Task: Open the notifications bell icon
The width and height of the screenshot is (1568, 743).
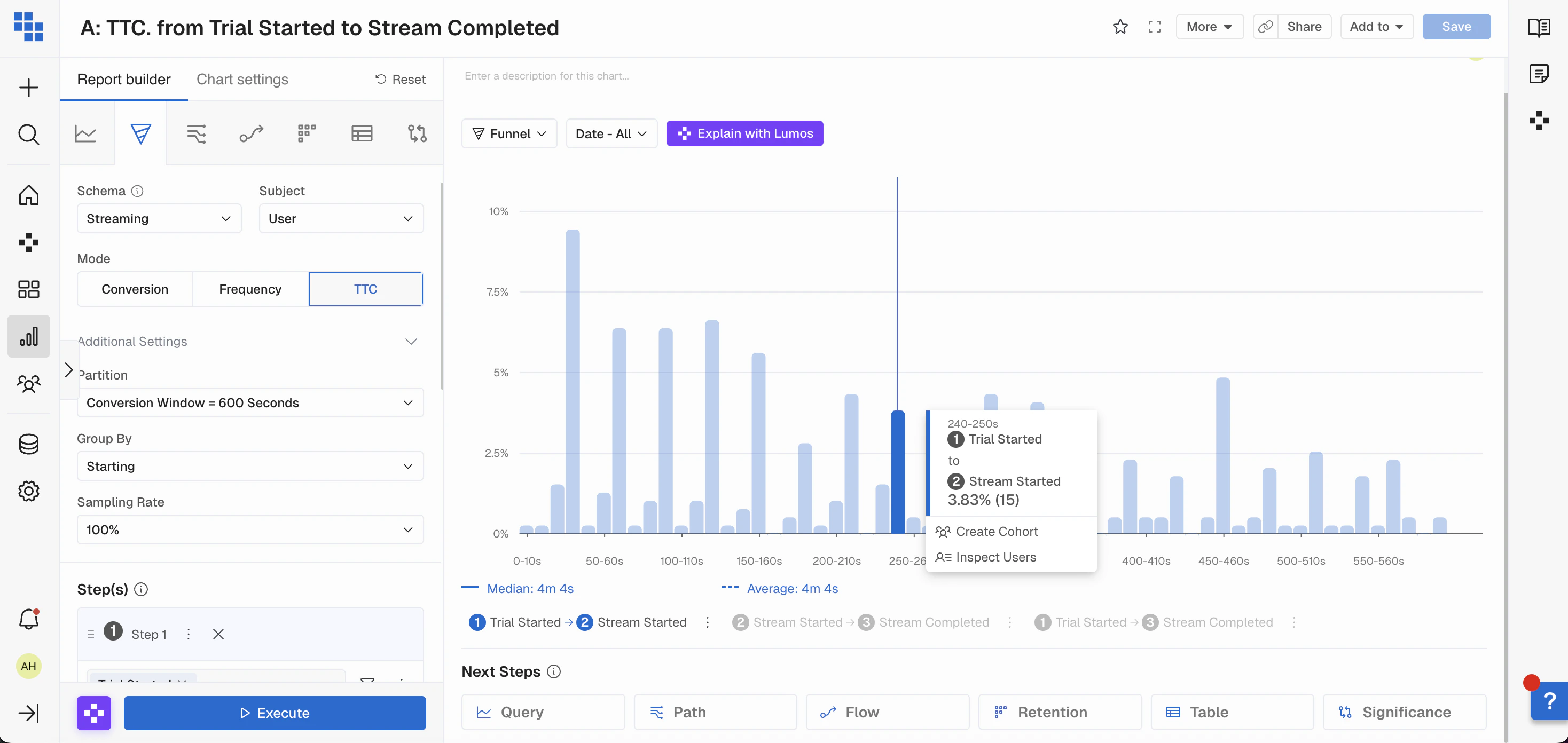Action: point(29,620)
